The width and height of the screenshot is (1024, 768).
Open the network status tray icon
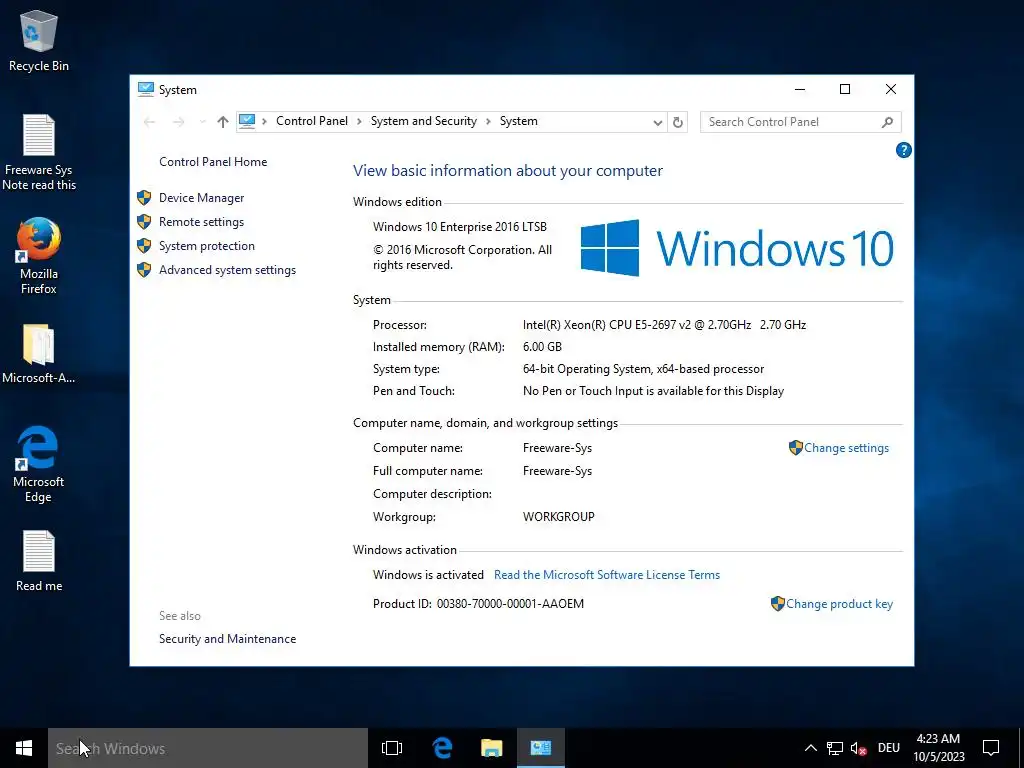835,748
